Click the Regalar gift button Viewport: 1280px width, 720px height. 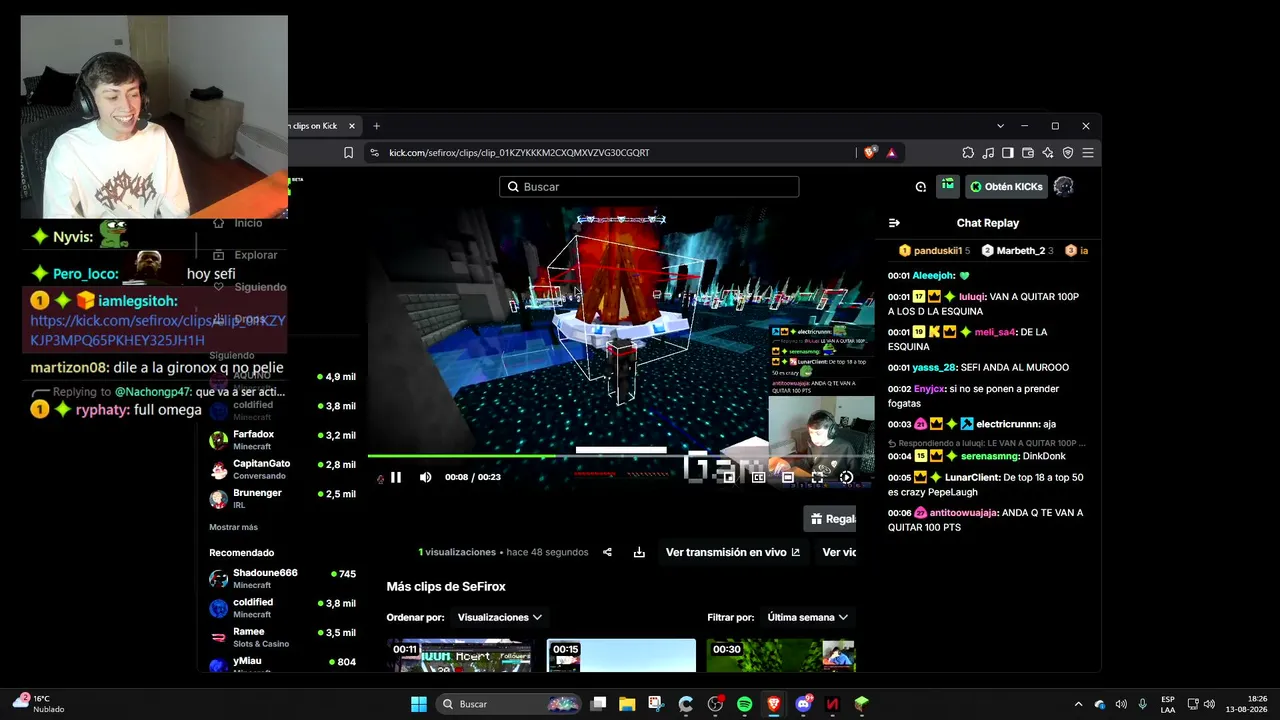point(832,519)
